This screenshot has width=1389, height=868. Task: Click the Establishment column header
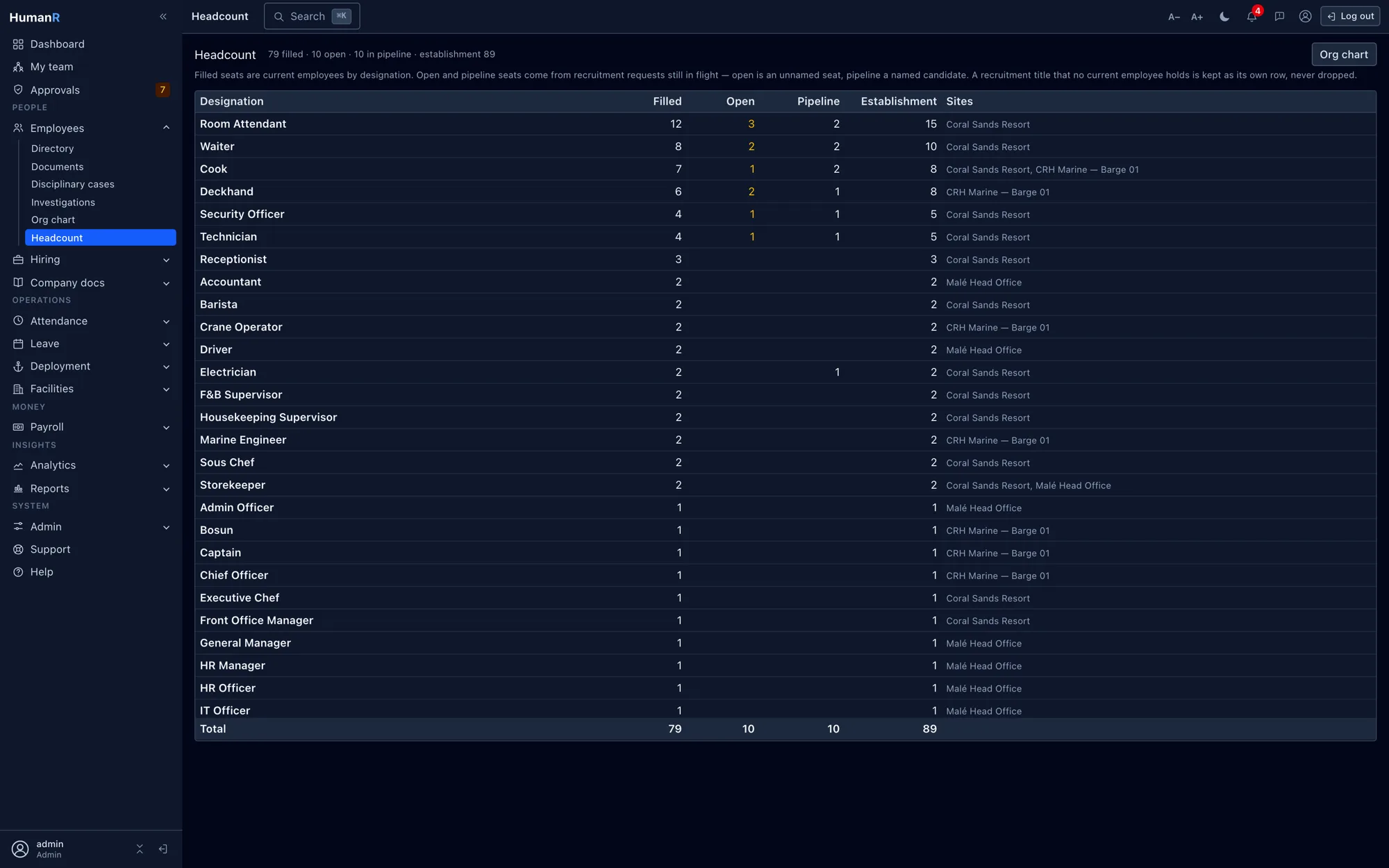point(899,101)
